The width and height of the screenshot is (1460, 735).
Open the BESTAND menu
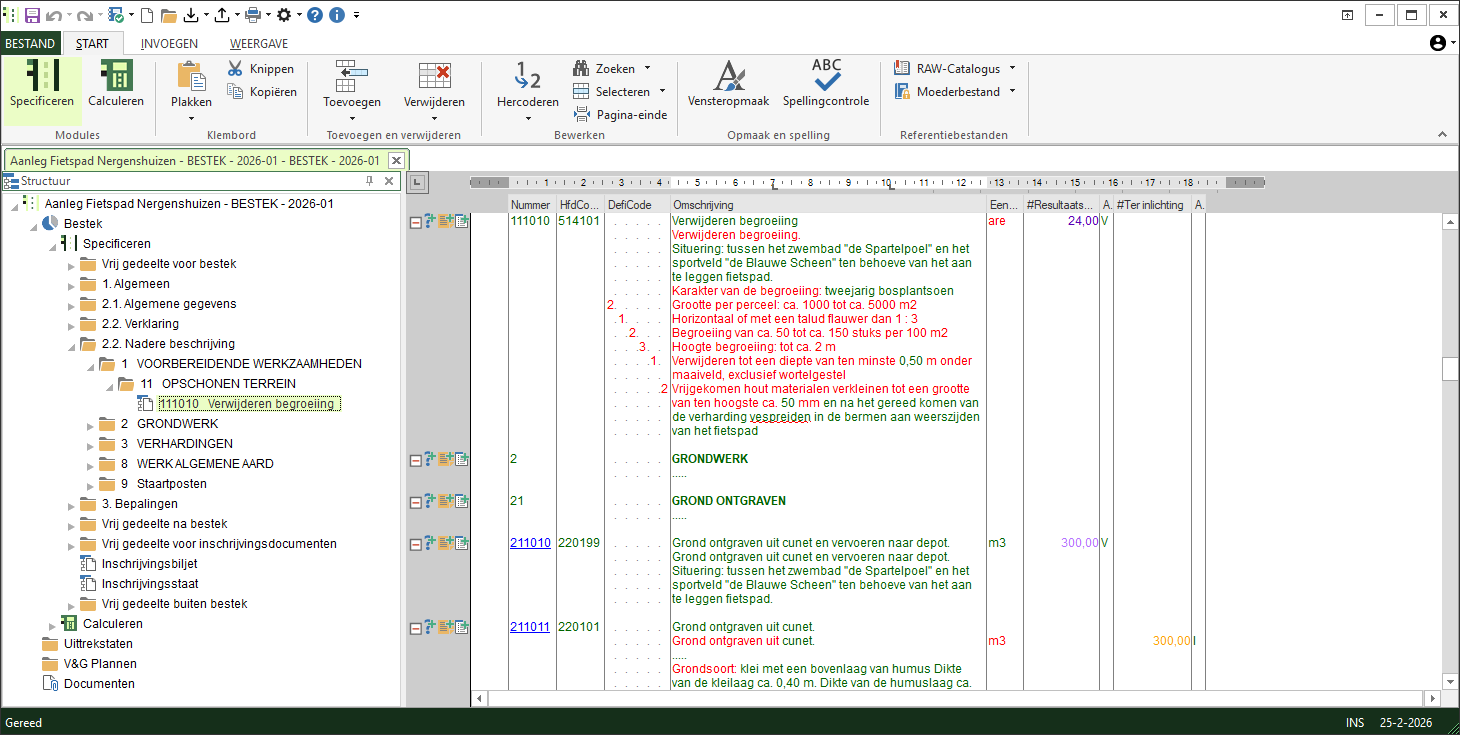click(30, 43)
